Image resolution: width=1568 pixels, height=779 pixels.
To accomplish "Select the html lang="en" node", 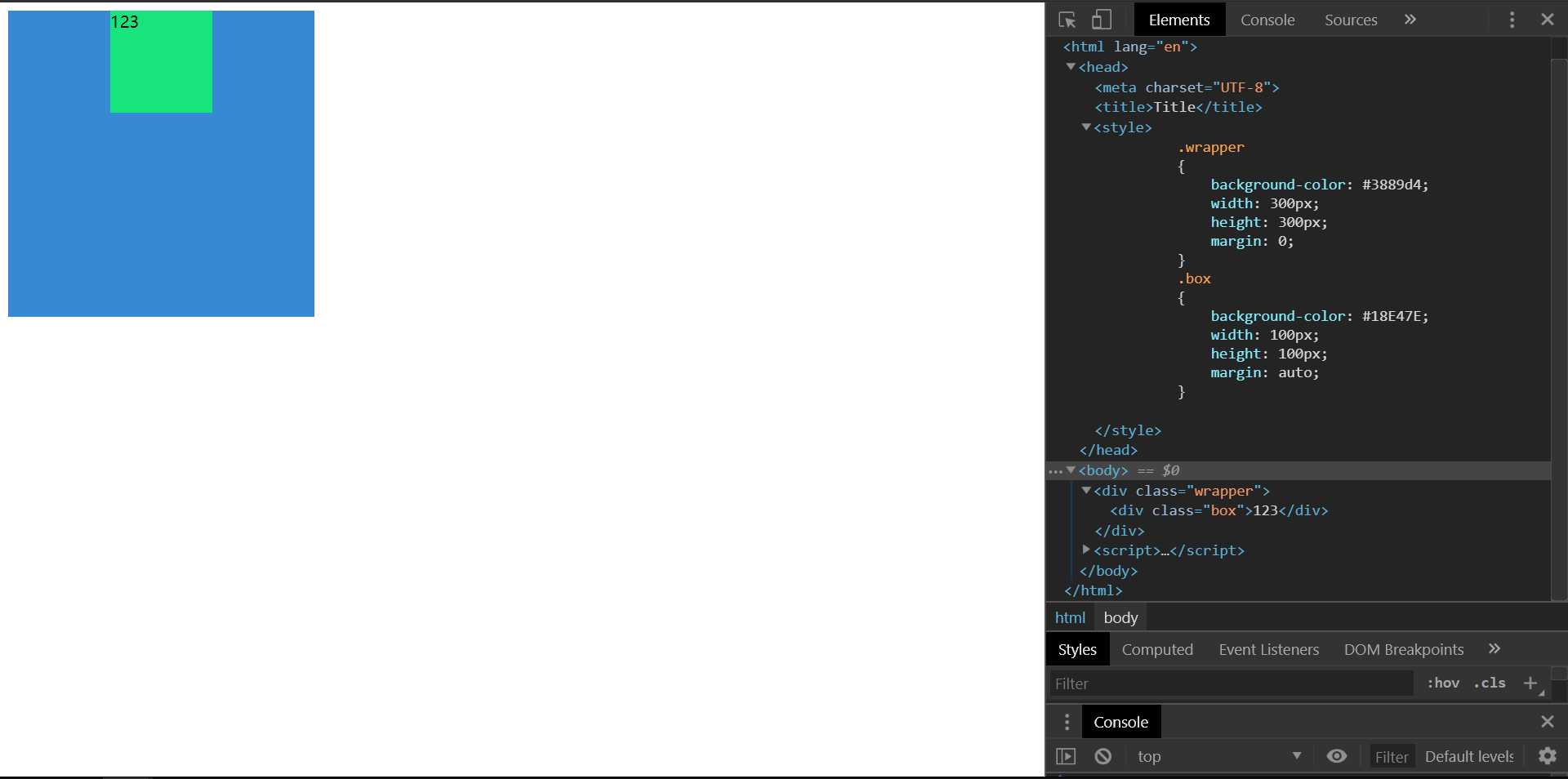I will click(x=1129, y=47).
